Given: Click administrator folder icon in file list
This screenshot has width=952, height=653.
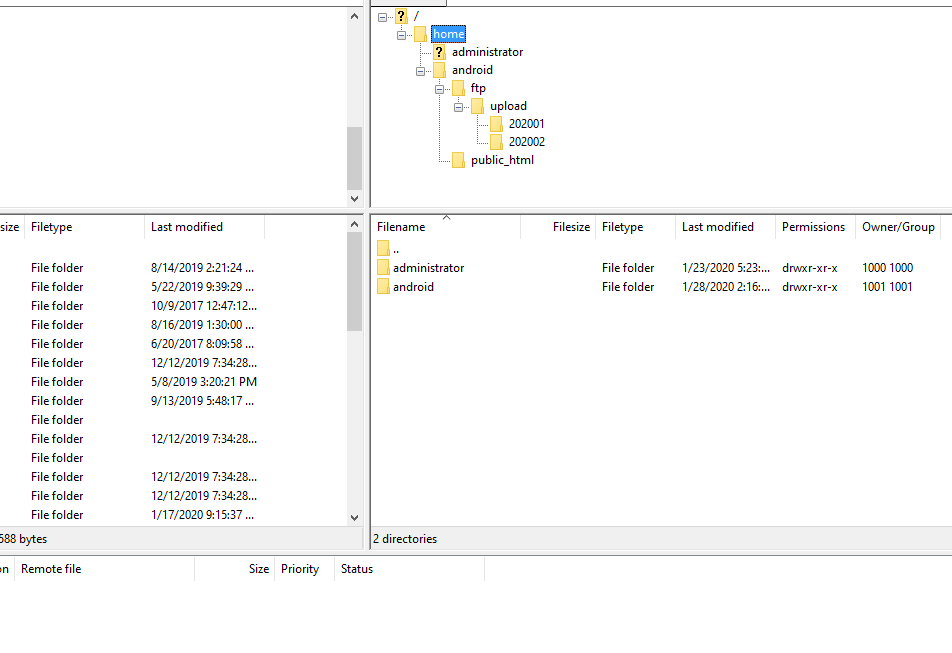Looking at the screenshot, I should coord(383,268).
